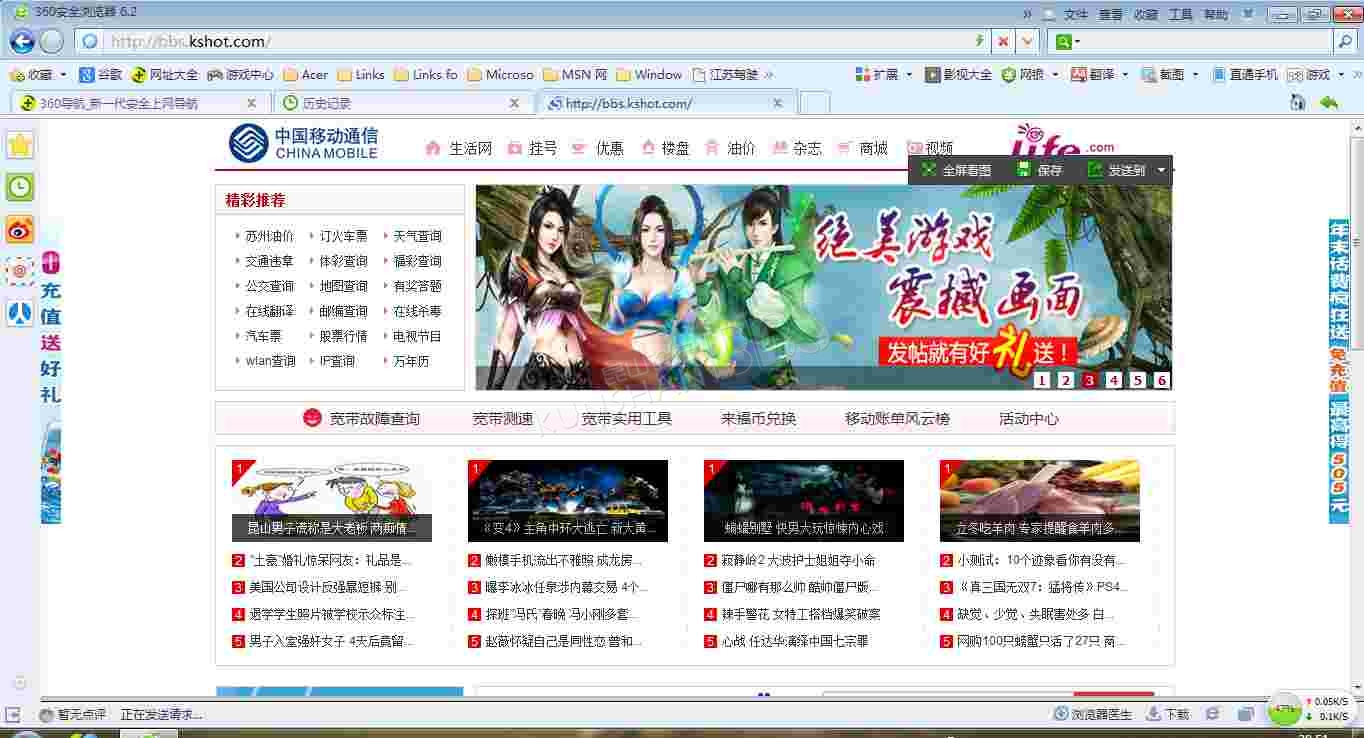Open the 江苏驾驶 bookmark
1364x738 pixels.
(x=726, y=74)
